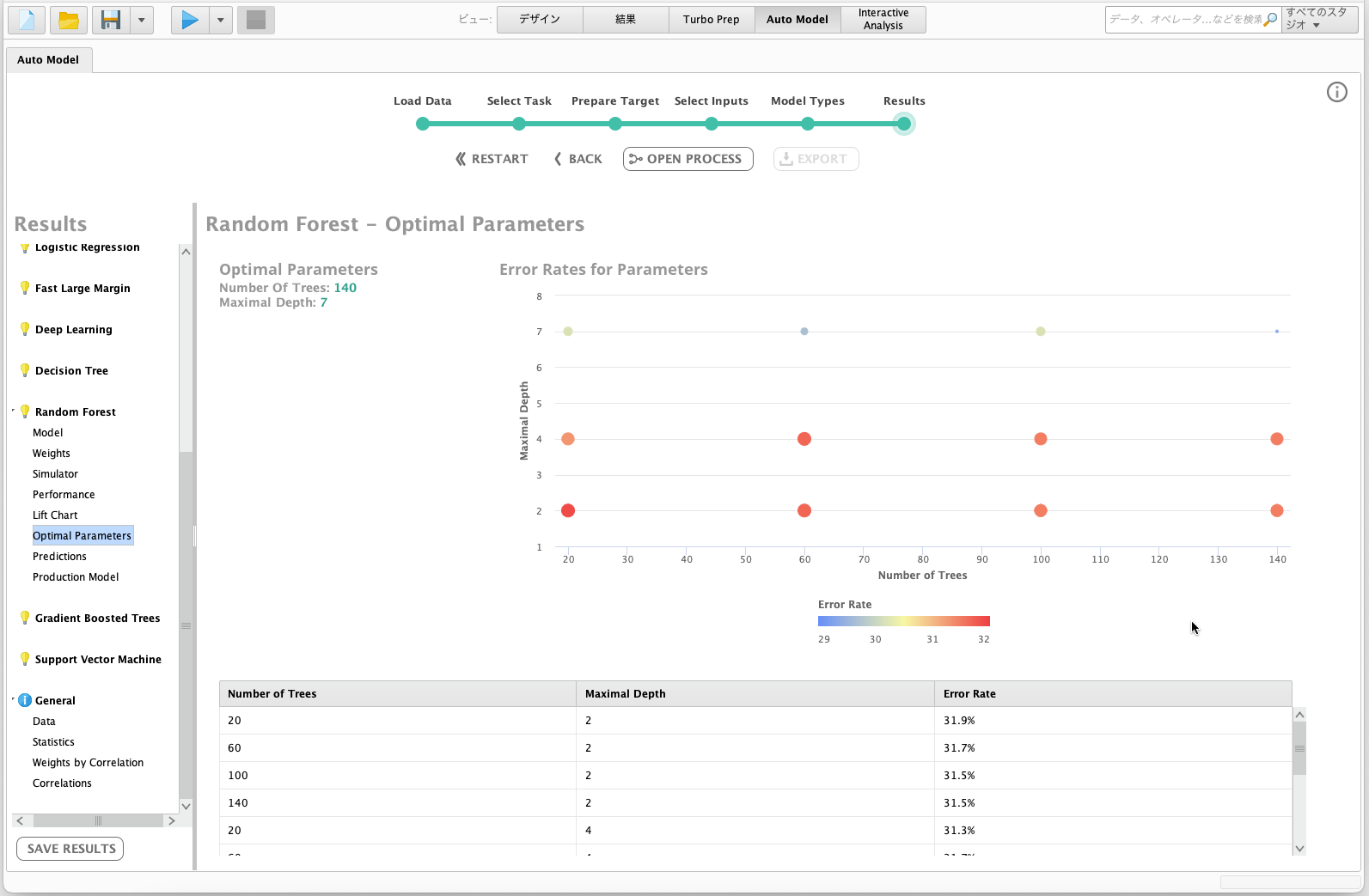This screenshot has height=896, width=1369.
Task: Collapse the General tree node
Action: click(14, 699)
